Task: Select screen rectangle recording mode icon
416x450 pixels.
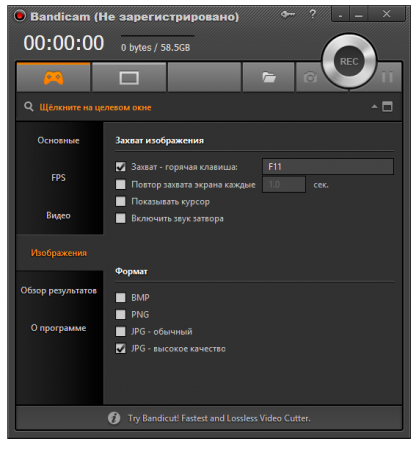Action: click(x=129, y=78)
